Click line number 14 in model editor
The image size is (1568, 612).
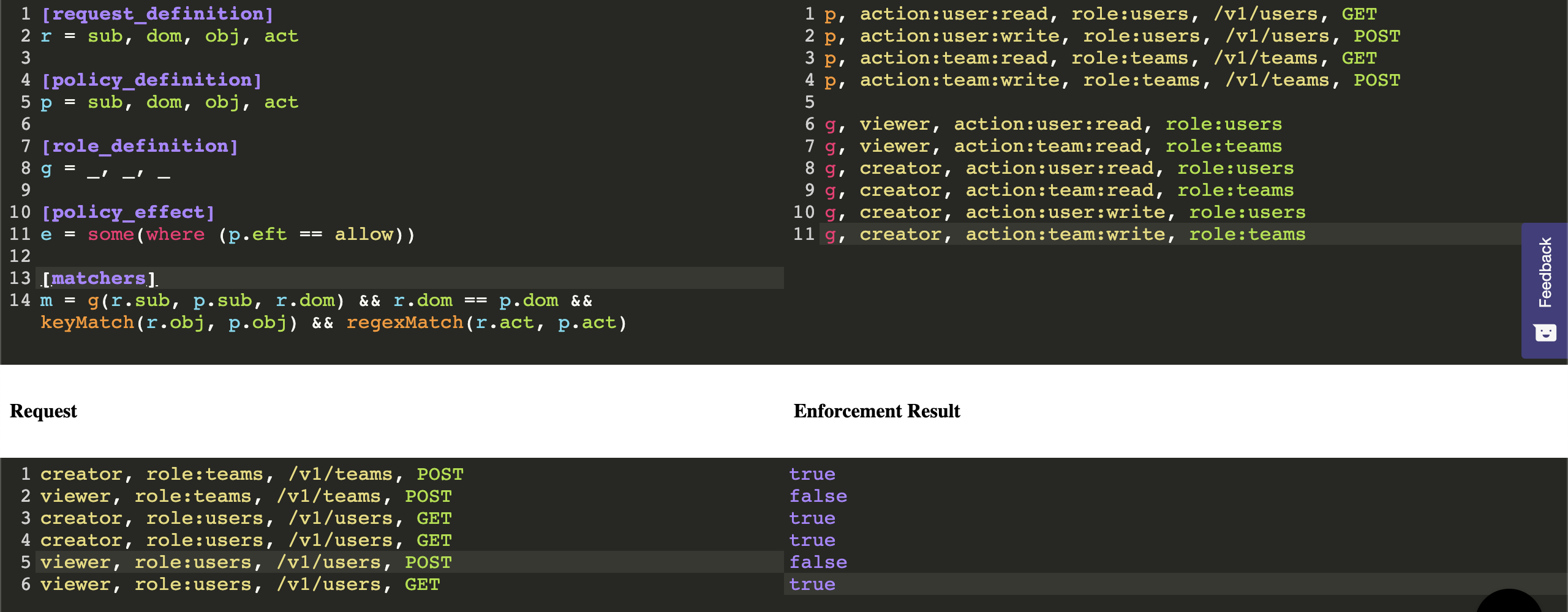click(20, 300)
